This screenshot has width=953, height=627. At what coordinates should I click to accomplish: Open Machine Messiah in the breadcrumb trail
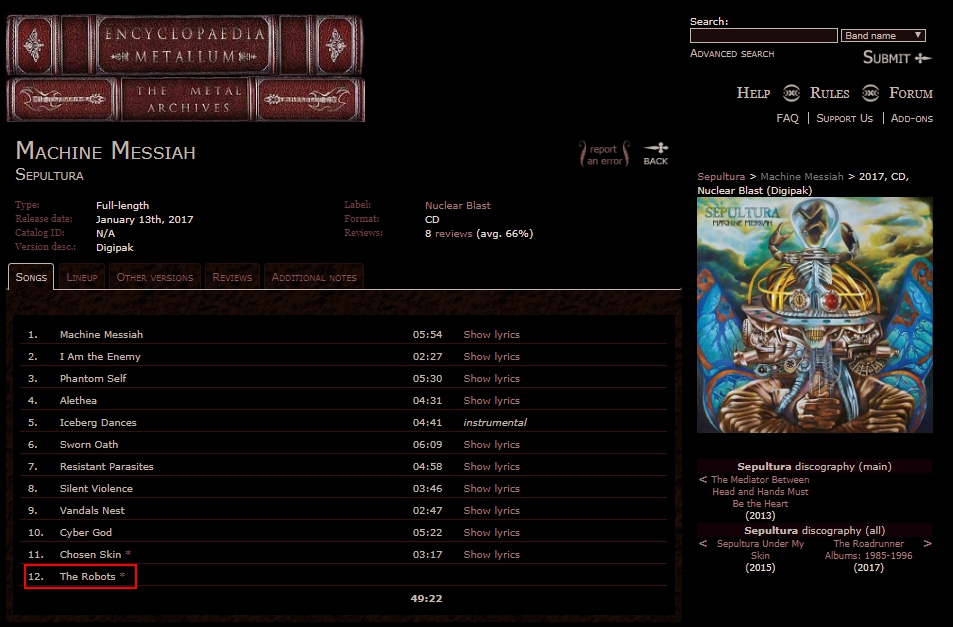[802, 177]
